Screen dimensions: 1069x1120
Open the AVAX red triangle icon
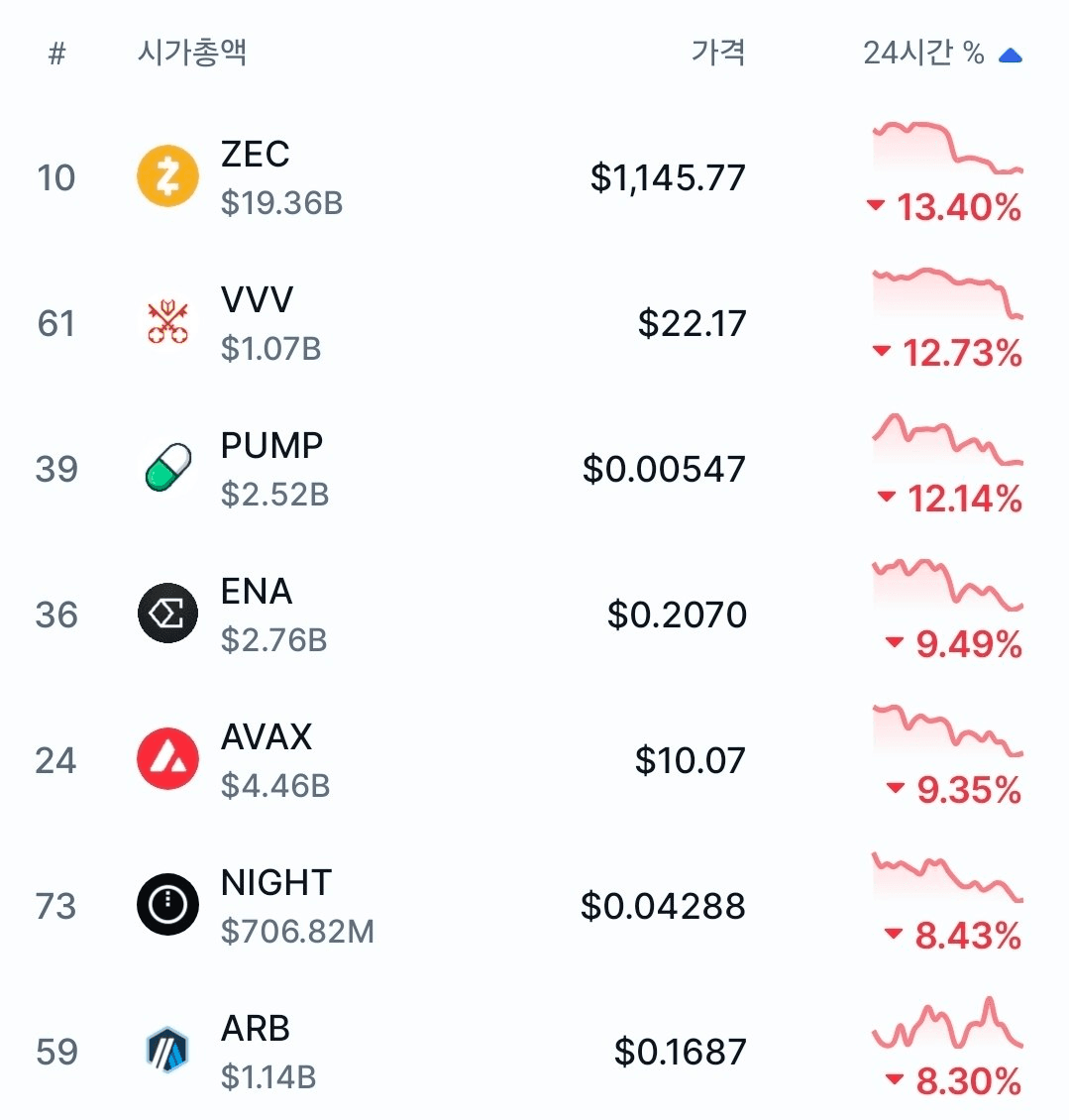pyautogui.click(x=167, y=758)
